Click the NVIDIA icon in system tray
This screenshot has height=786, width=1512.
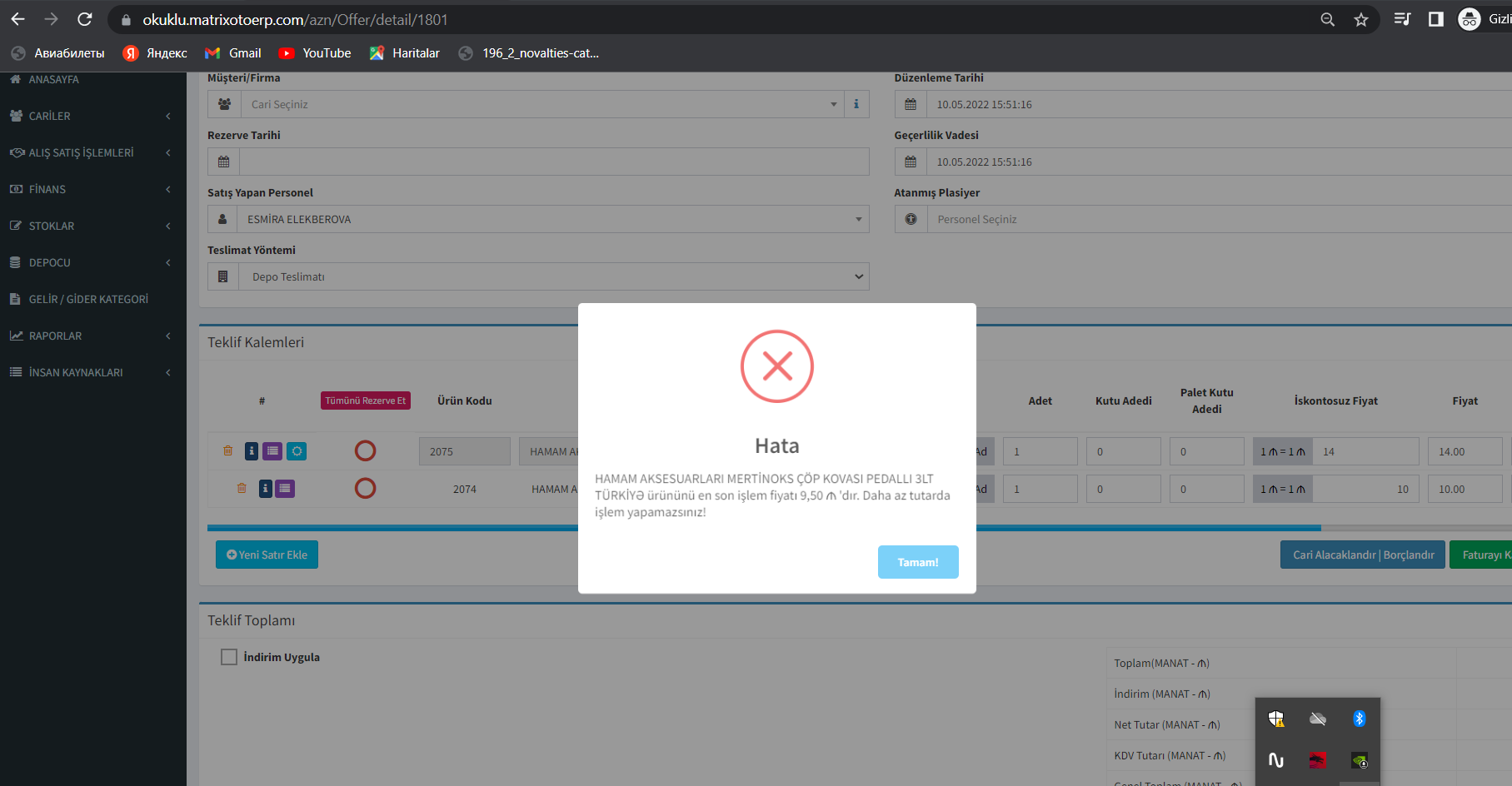click(x=1359, y=760)
